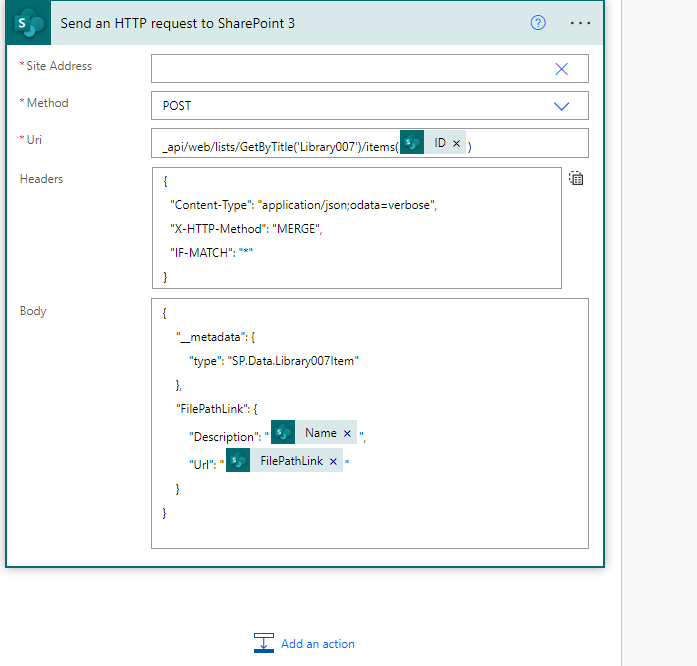This screenshot has height=666, width=697.
Task: Remove the FilePathLink token from Url
Action: [x=333, y=461]
